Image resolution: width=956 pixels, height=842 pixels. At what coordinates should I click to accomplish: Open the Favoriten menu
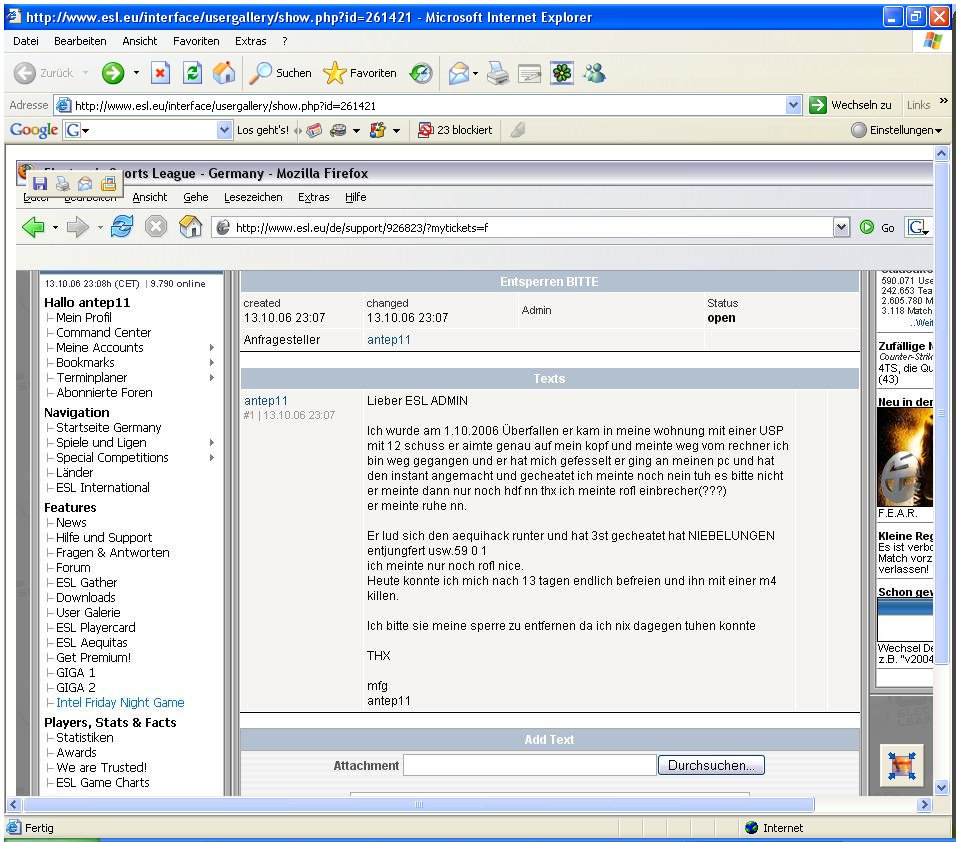196,41
